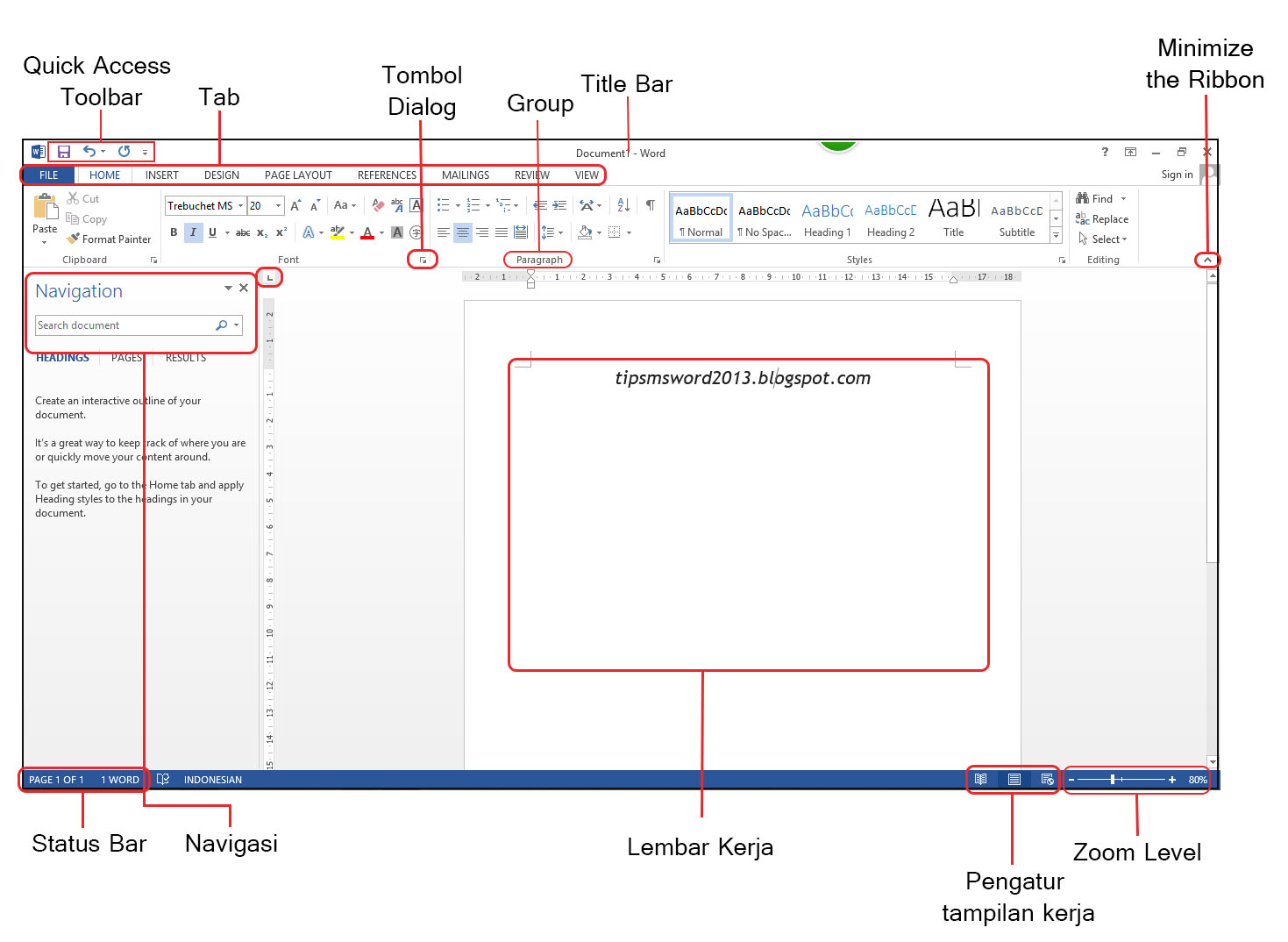Click the Paste clipboard icon

(x=45, y=207)
